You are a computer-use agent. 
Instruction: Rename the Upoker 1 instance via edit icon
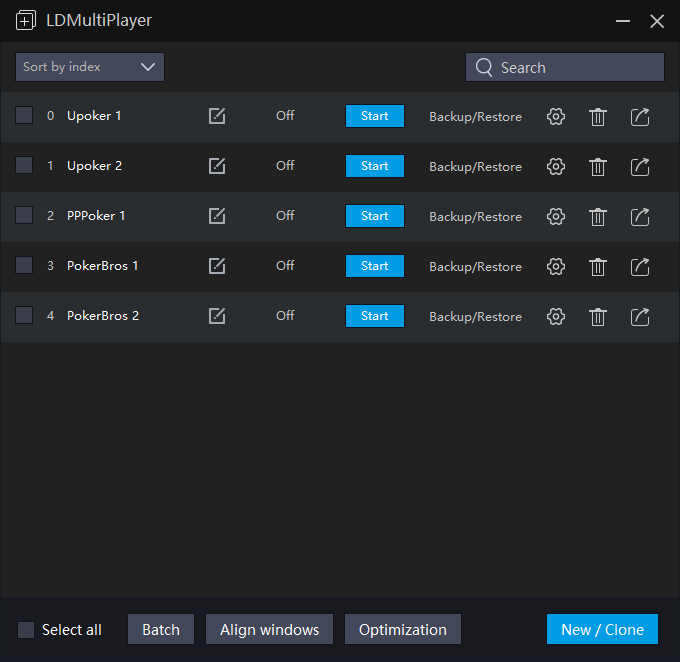coord(217,116)
